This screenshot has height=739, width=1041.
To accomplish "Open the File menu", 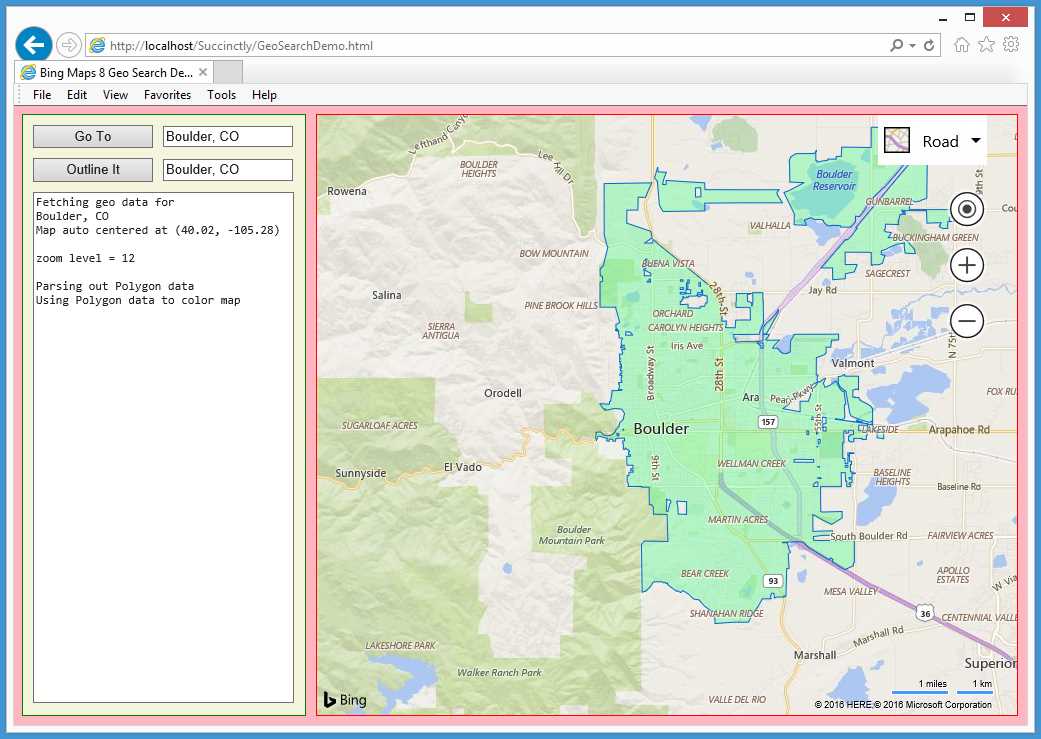I will 42,95.
